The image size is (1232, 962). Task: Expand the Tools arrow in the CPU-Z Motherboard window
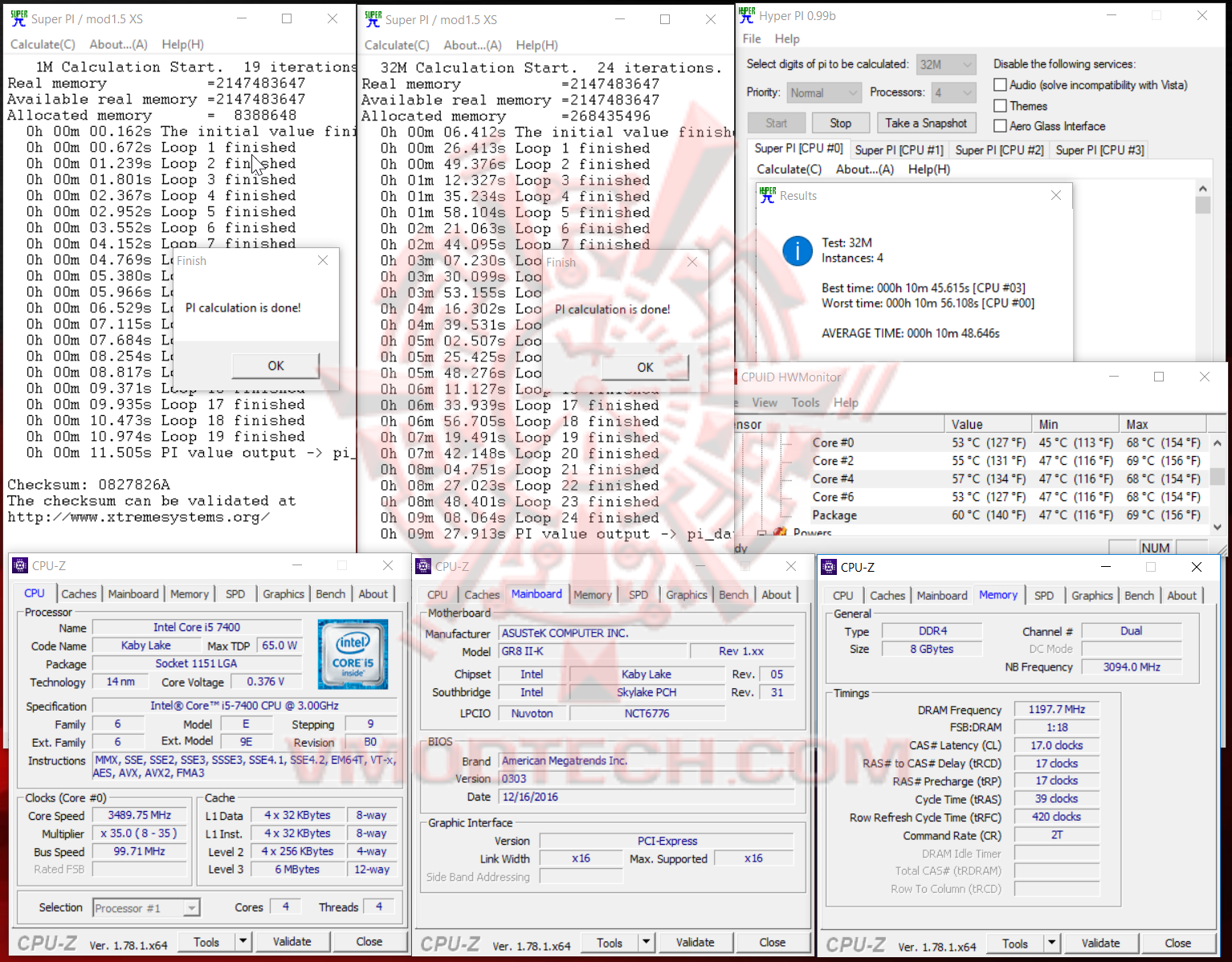coord(646,942)
